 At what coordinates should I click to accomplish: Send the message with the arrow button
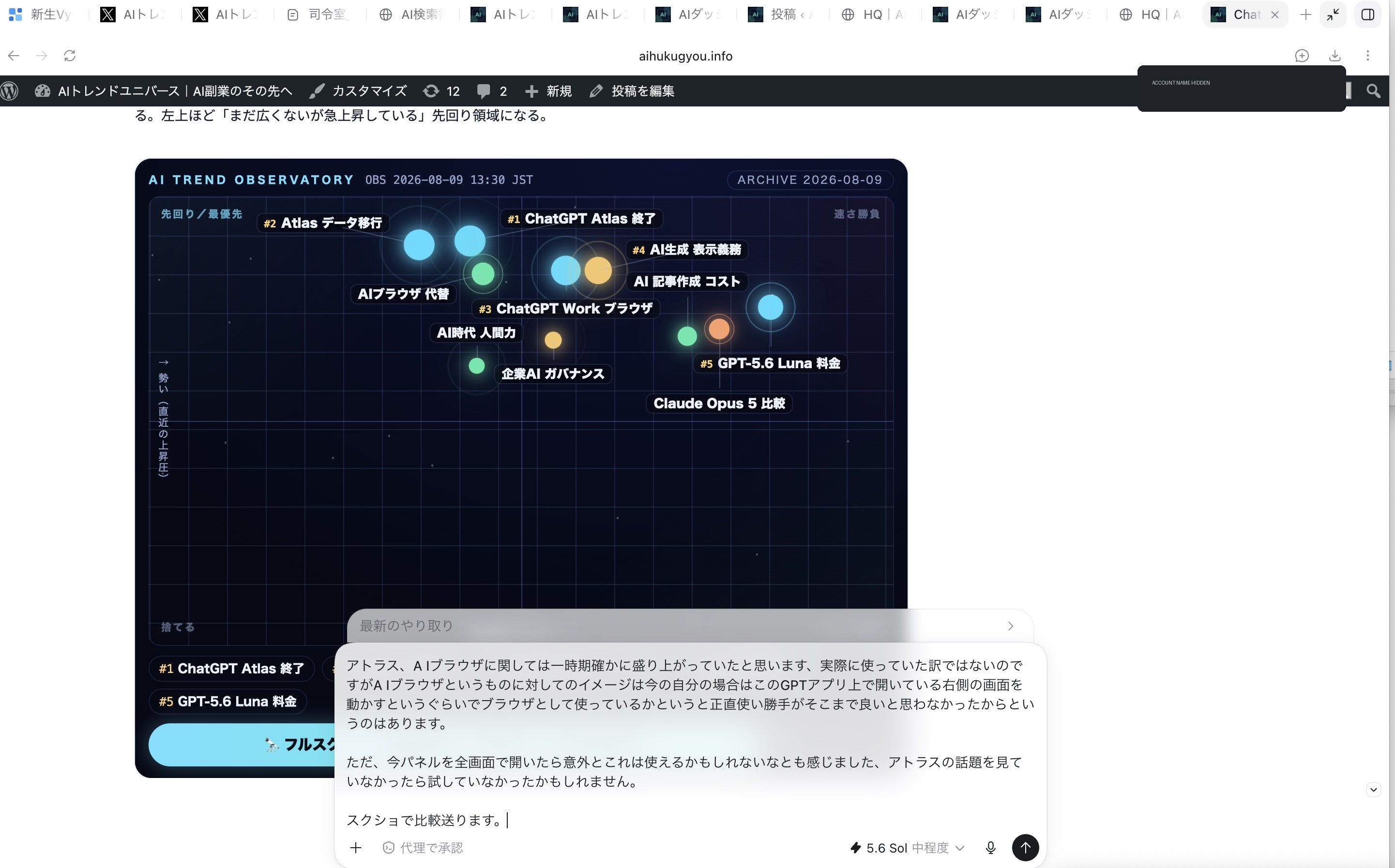tap(1025, 848)
